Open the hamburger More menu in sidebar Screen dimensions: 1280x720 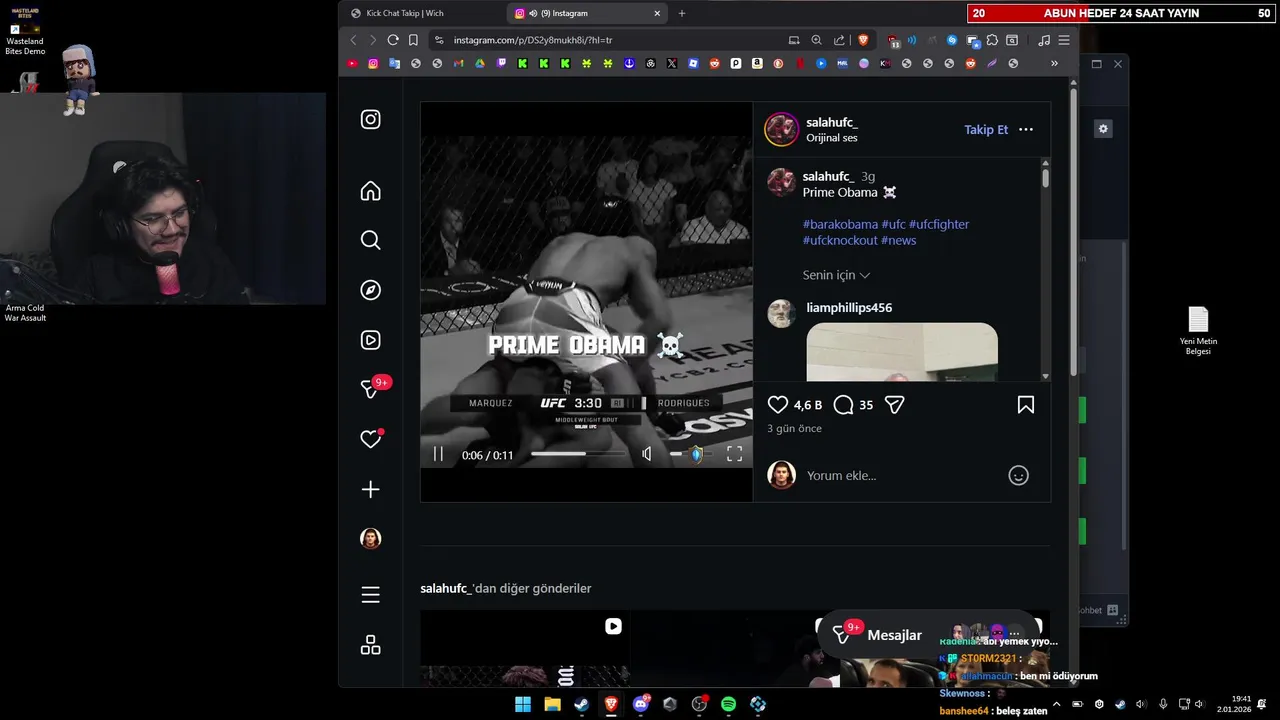[371, 595]
